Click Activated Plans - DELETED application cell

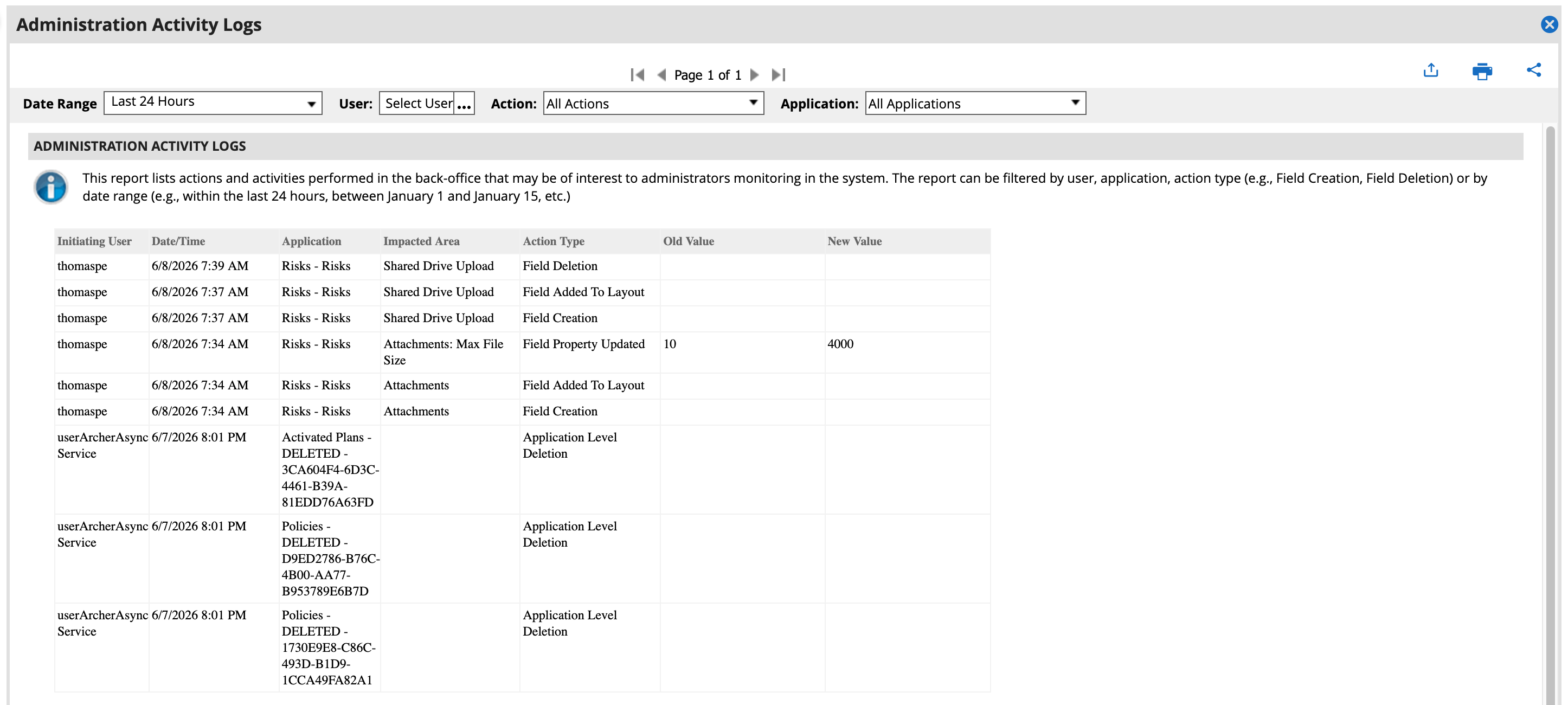click(330, 470)
